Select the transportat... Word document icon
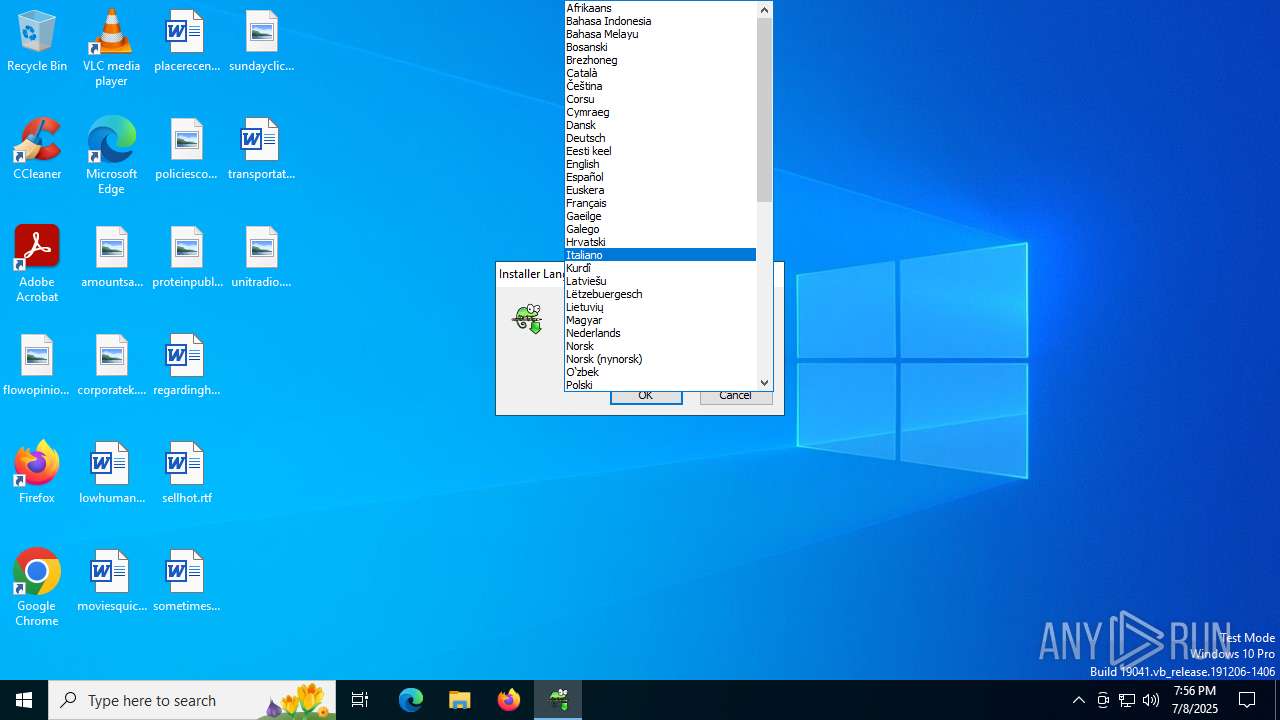The height and width of the screenshot is (720, 1280). click(261, 150)
